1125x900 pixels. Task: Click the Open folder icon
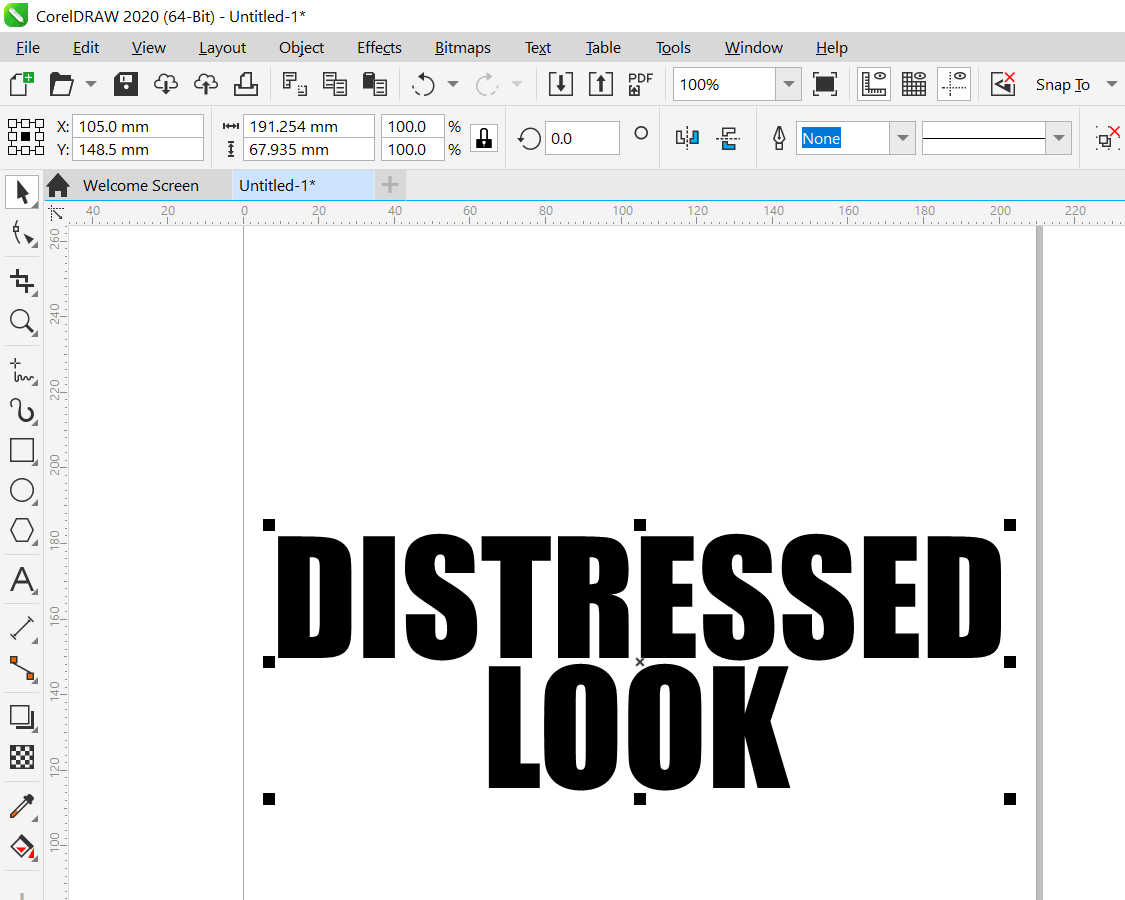(x=61, y=84)
